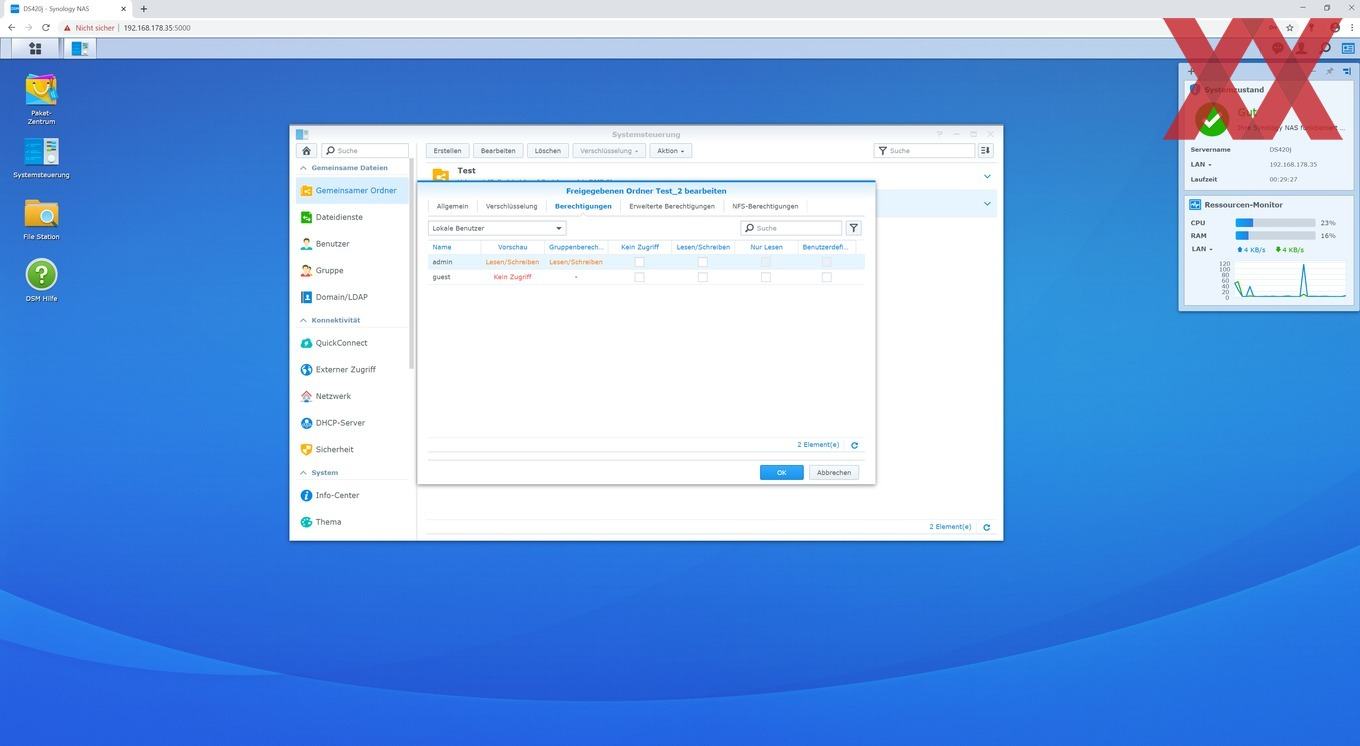1360x746 pixels.
Task: Click the Systemsteuerung taskbar icon
Action: point(80,48)
